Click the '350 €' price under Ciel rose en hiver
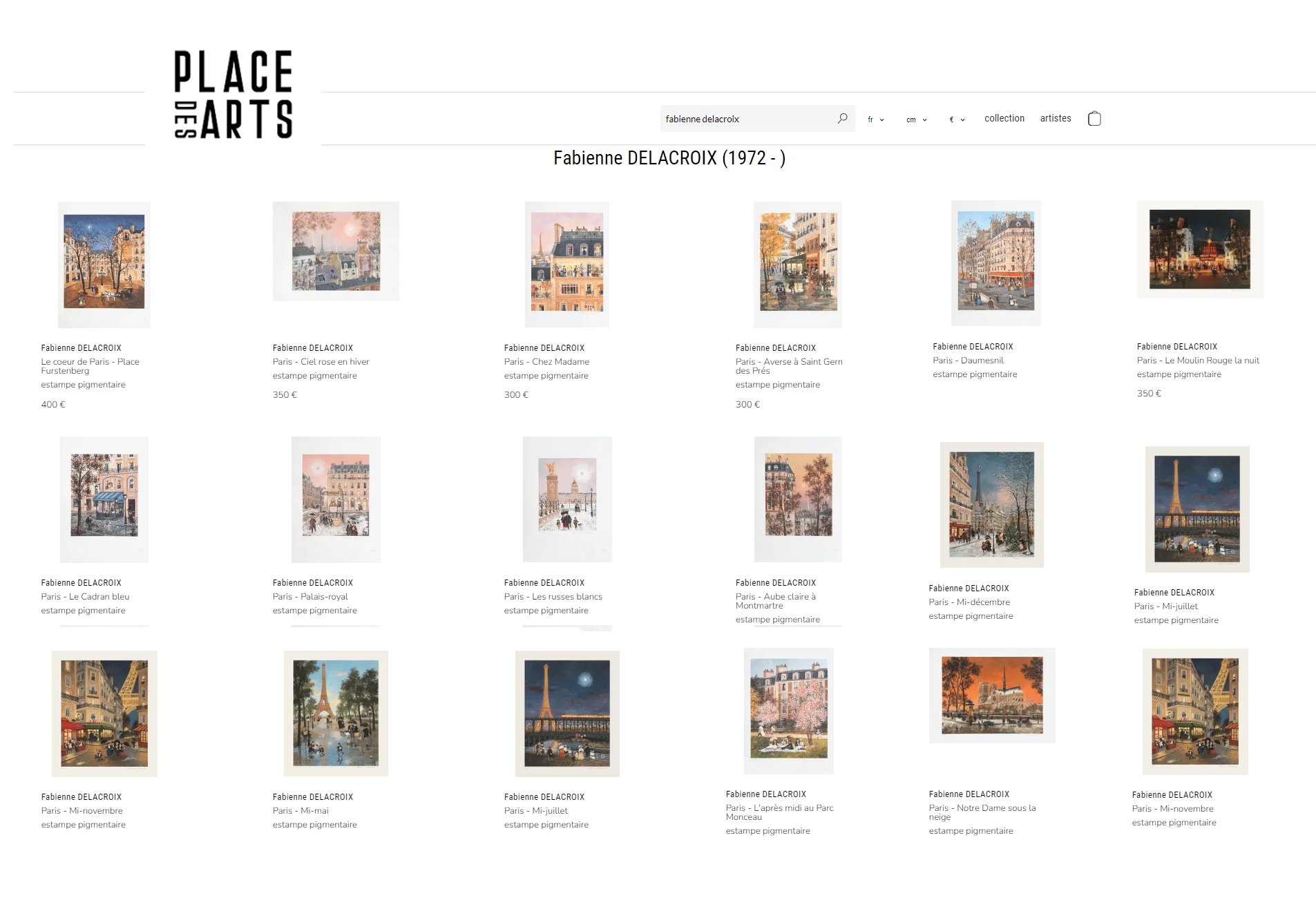Screen dimensions: 1316x909 [285, 395]
